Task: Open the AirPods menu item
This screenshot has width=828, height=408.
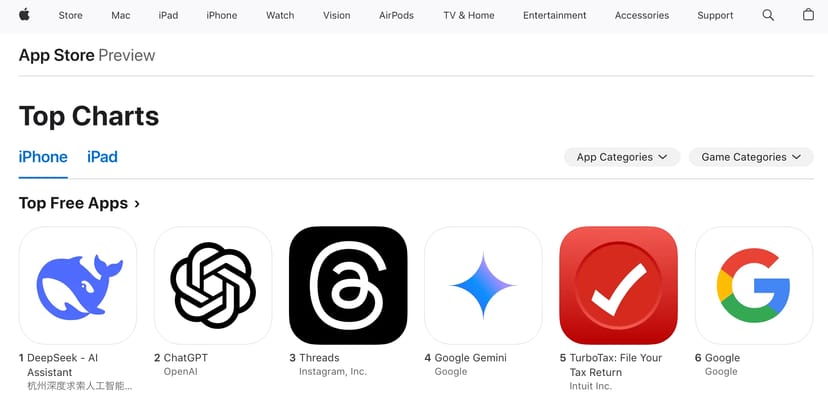Action: point(396,15)
